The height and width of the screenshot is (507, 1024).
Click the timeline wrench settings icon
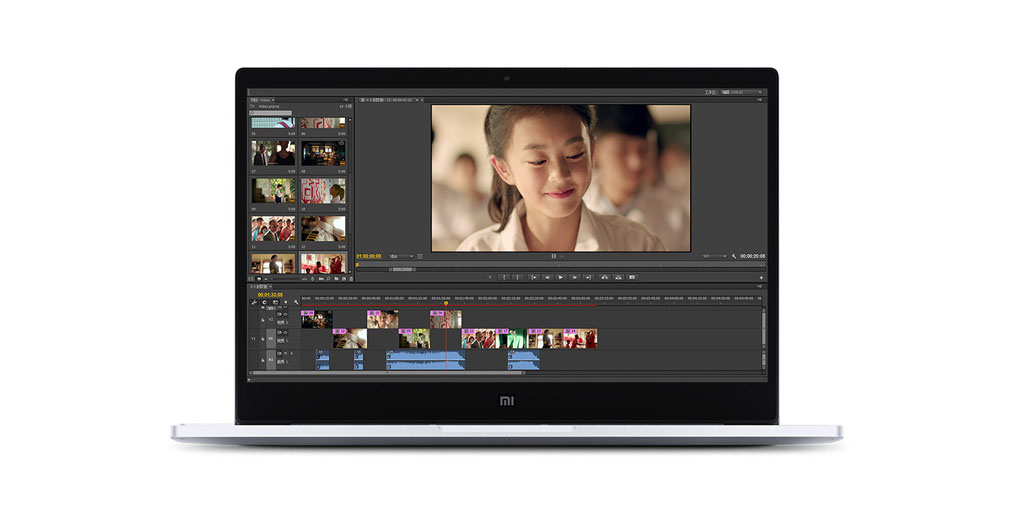[x=296, y=302]
